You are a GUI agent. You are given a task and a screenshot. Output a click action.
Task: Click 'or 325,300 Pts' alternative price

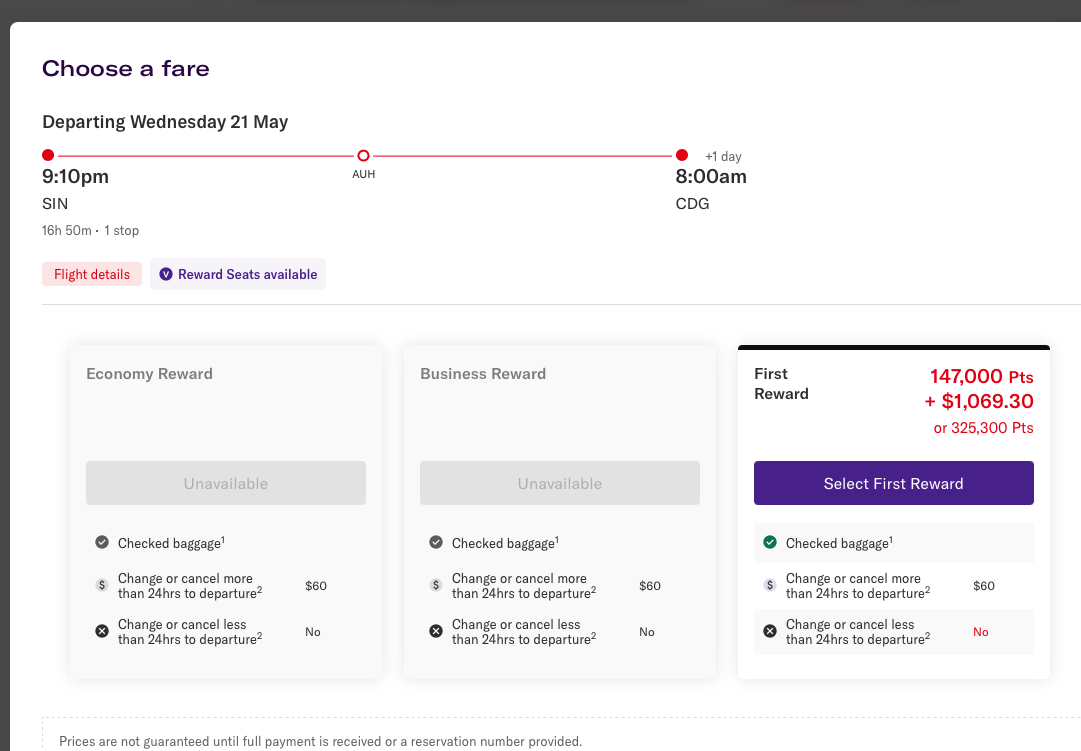click(x=983, y=428)
